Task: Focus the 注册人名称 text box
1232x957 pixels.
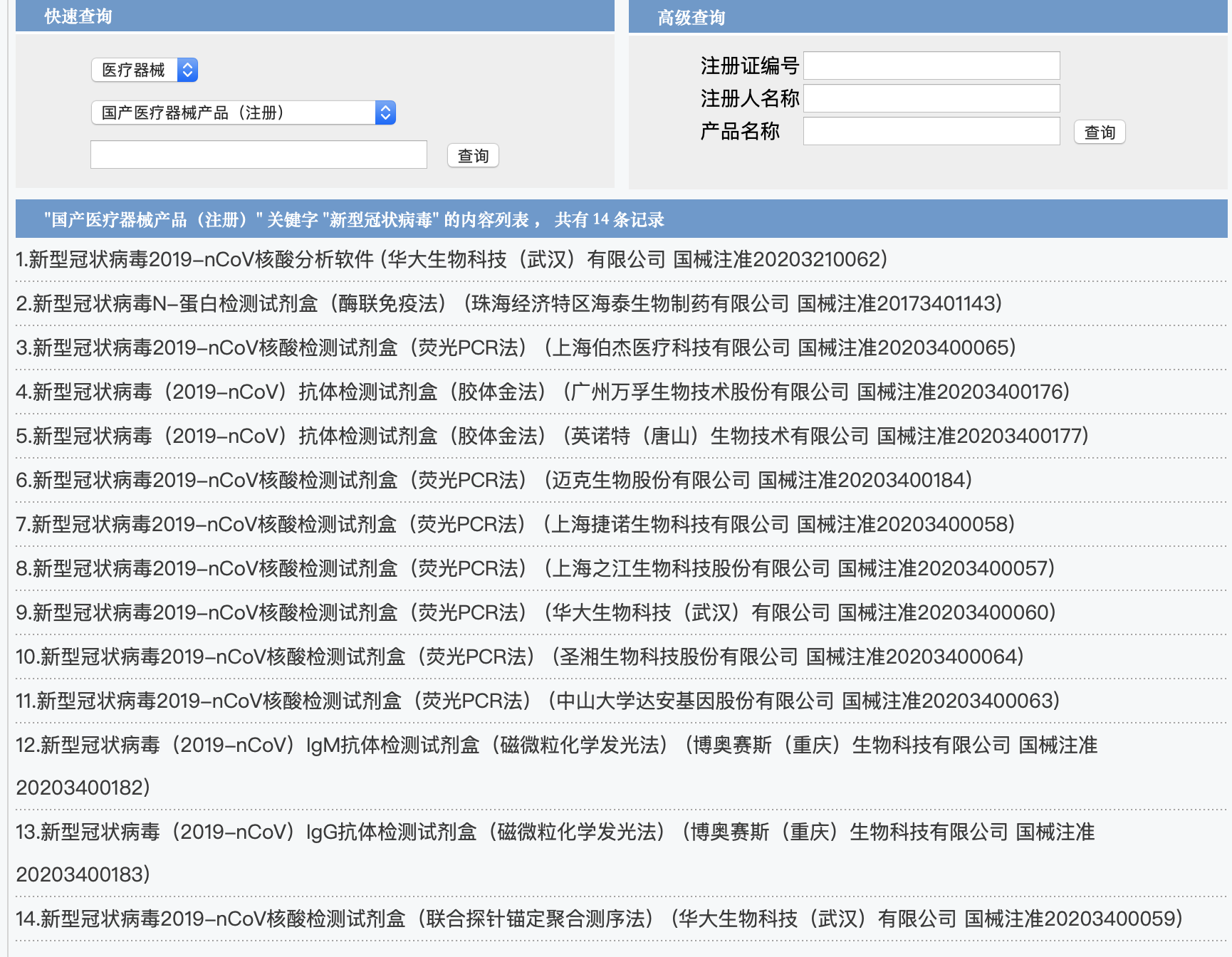Action: (931, 98)
